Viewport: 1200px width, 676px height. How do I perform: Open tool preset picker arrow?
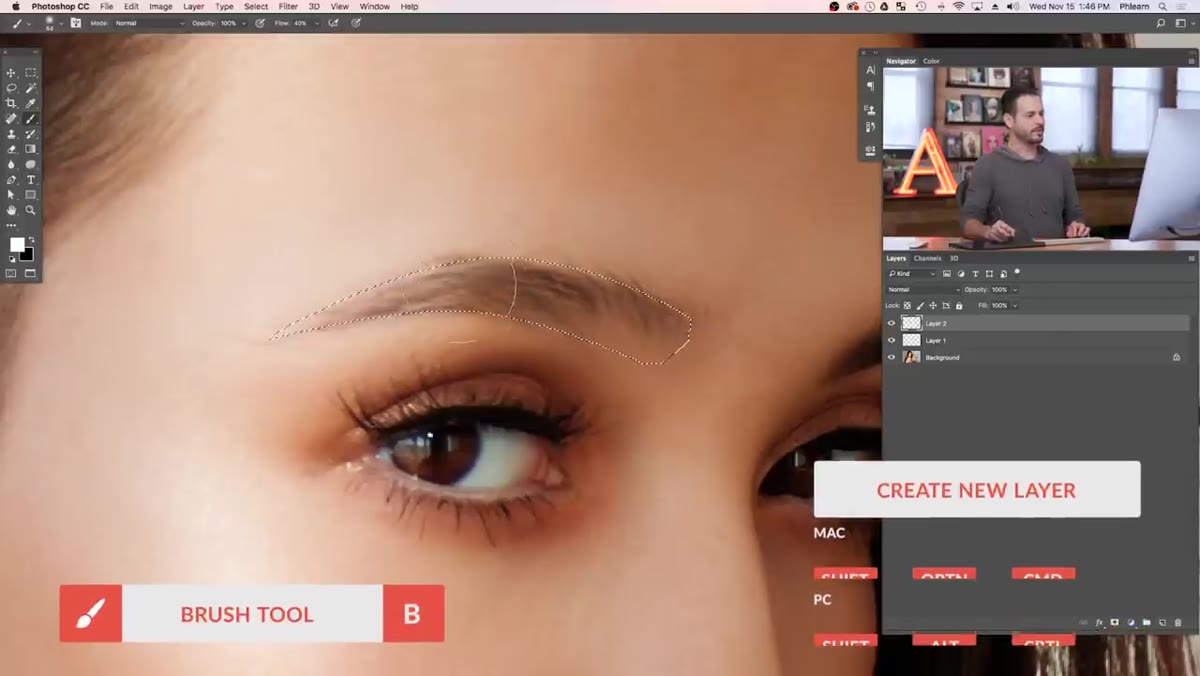point(29,22)
